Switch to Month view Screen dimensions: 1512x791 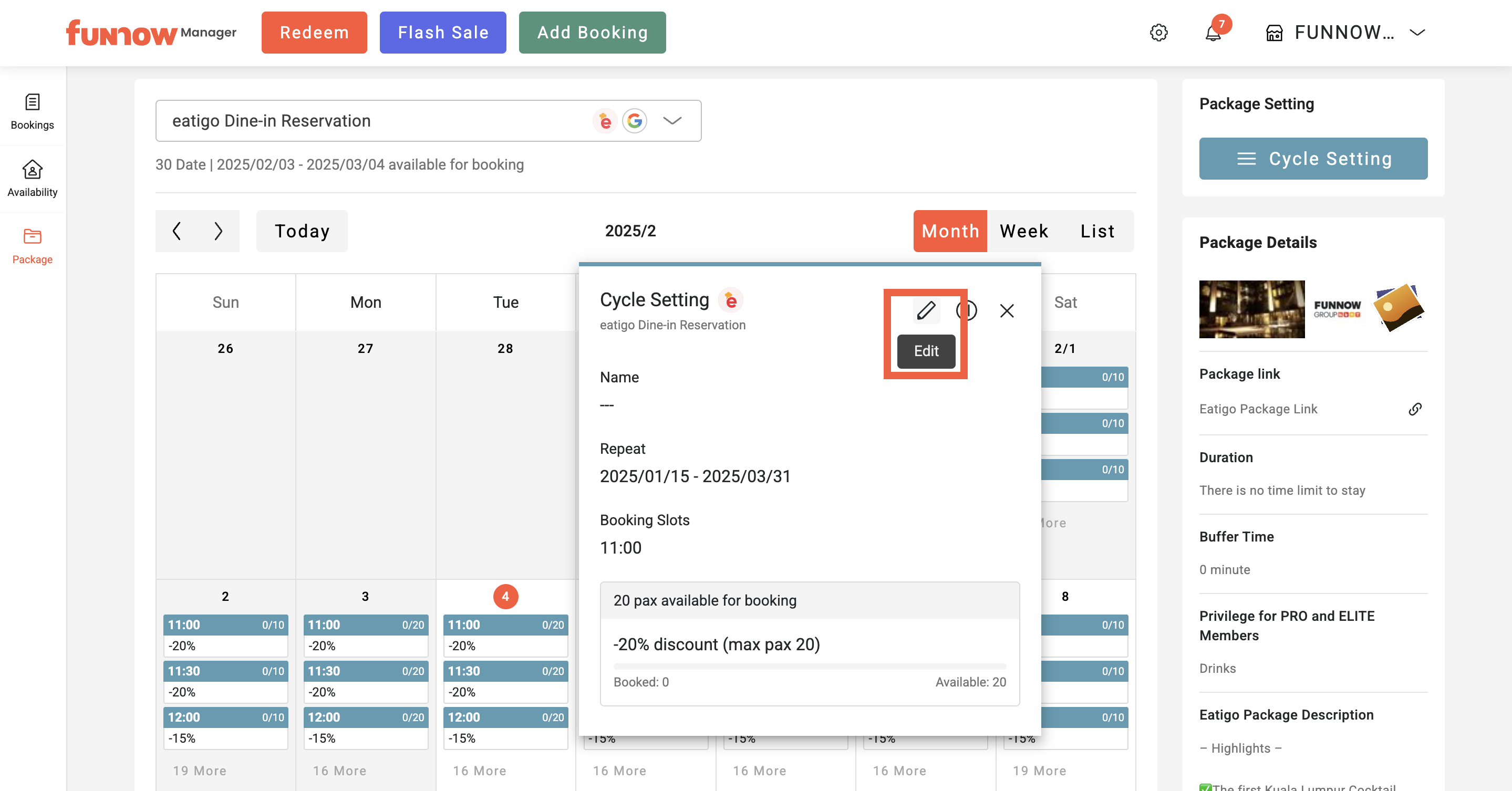click(950, 231)
